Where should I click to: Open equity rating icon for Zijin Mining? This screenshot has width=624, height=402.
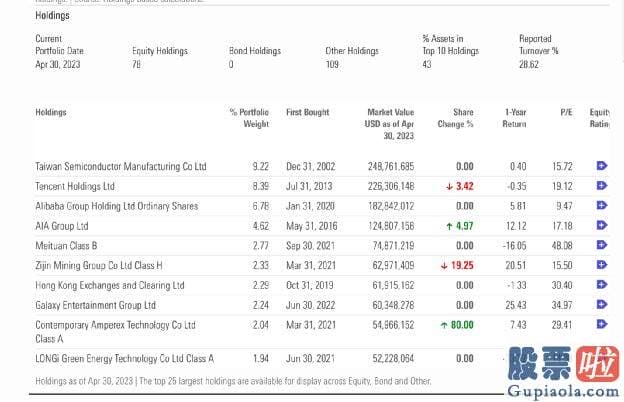click(x=602, y=265)
